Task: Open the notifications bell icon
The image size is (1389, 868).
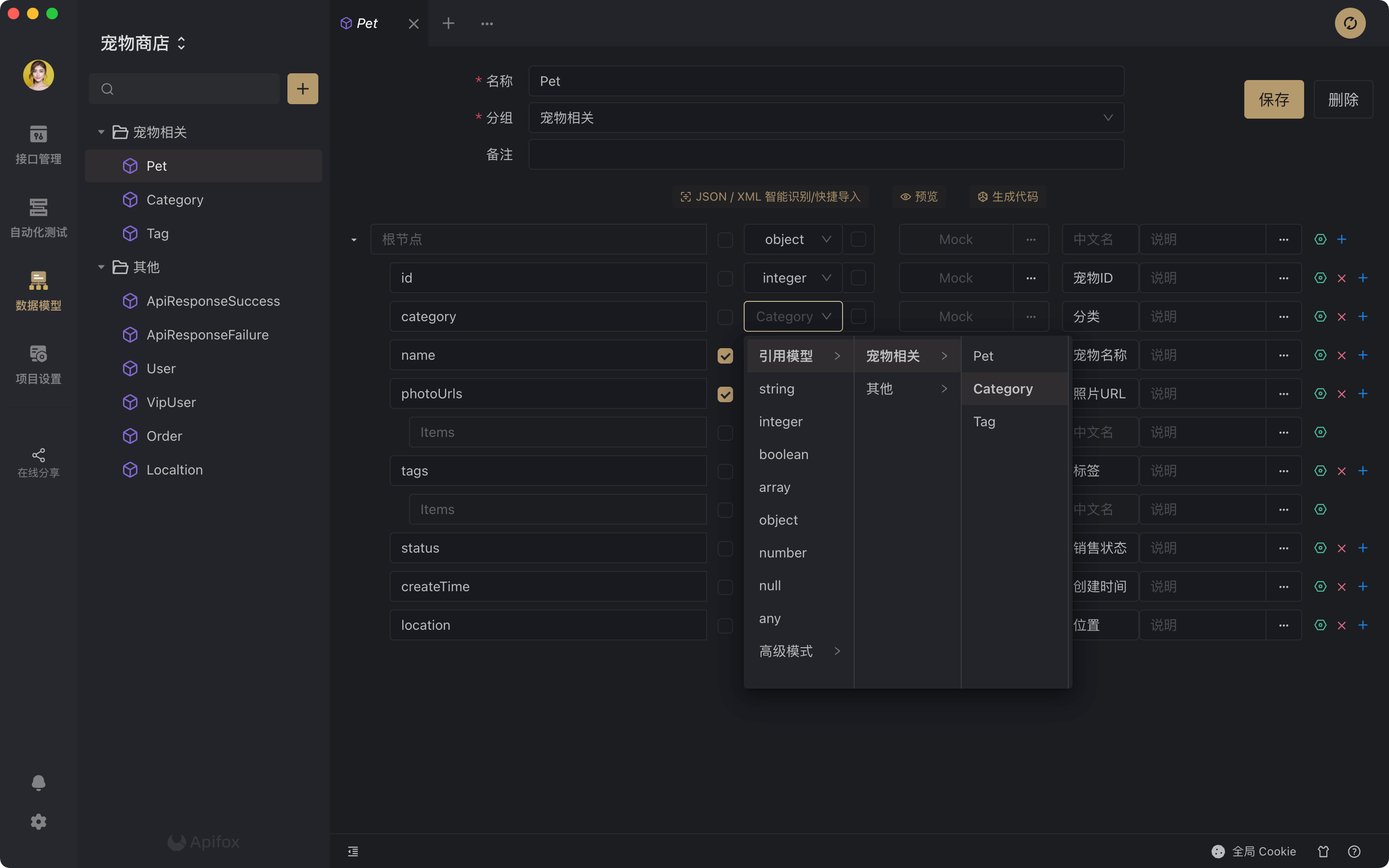Action: click(x=38, y=783)
